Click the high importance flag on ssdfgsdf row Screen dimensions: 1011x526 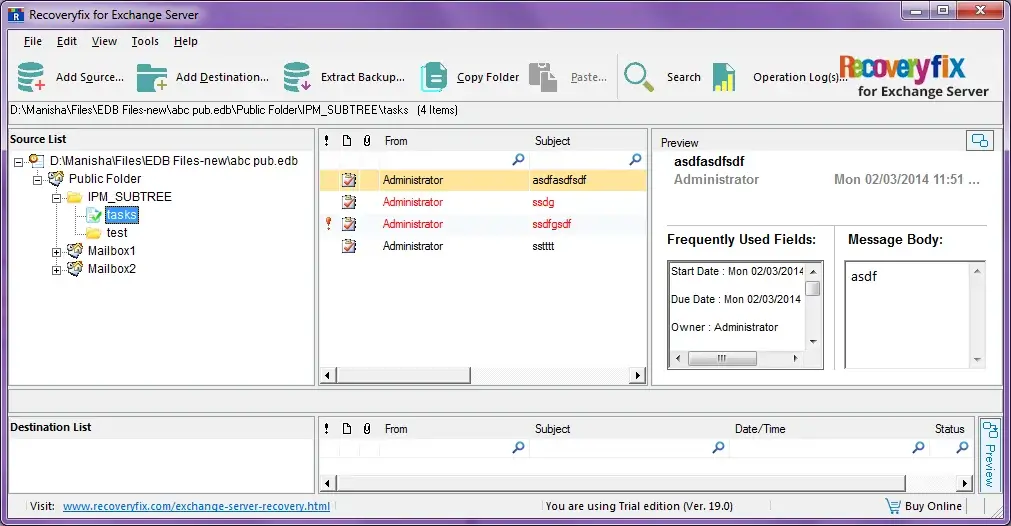(x=328, y=223)
